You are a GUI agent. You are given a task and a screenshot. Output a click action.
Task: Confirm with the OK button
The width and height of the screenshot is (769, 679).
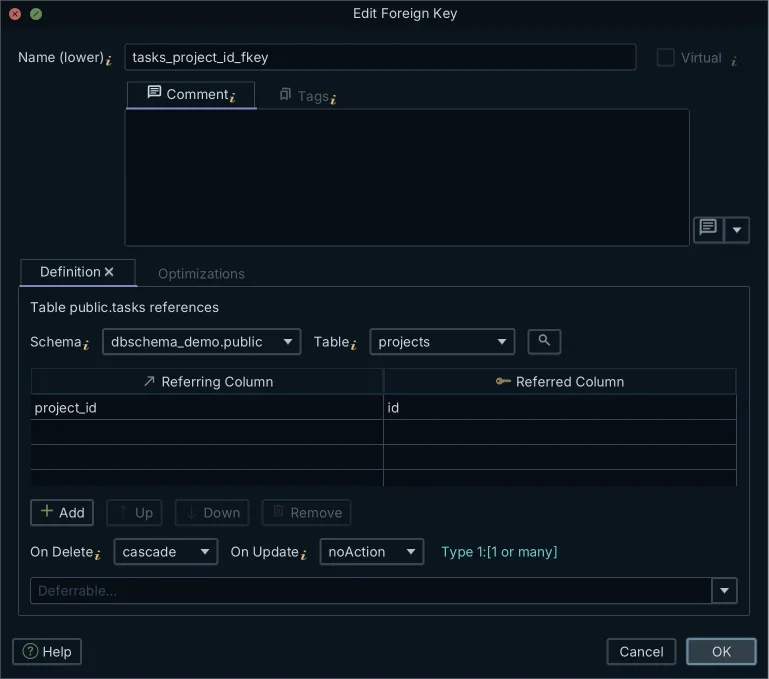tap(721, 652)
